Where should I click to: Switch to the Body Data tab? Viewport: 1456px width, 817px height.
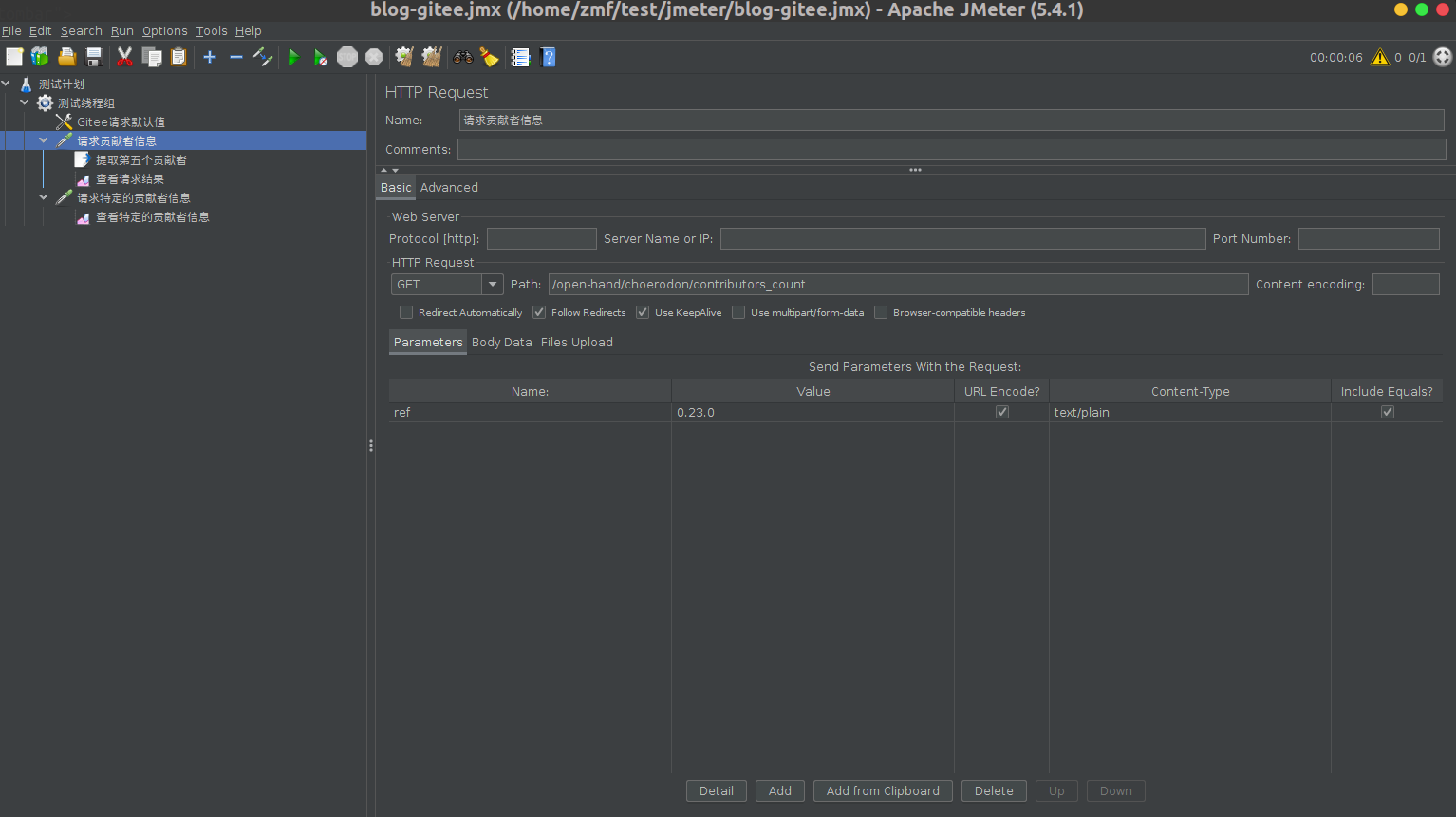502,343
